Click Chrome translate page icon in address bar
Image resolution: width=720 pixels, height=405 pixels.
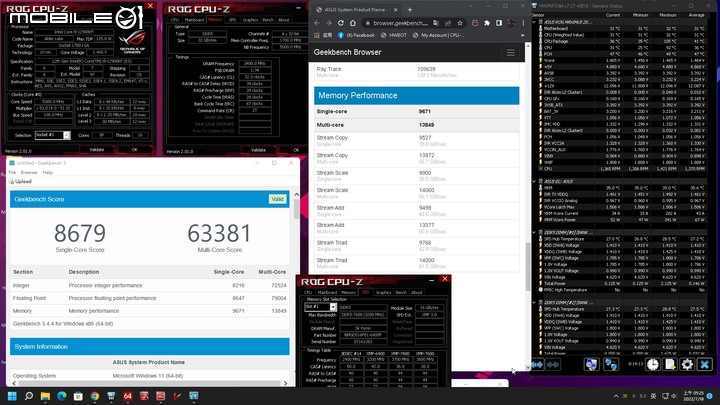[436, 23]
